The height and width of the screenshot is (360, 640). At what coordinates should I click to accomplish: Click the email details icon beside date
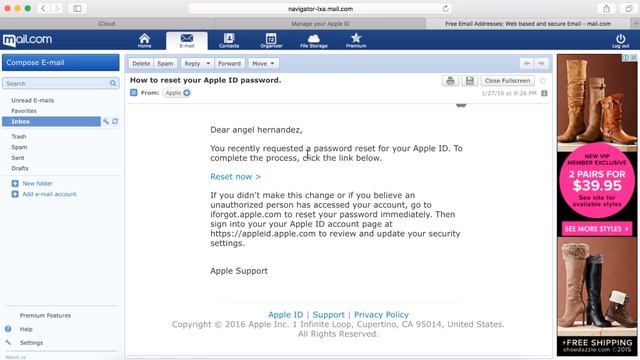click(544, 93)
